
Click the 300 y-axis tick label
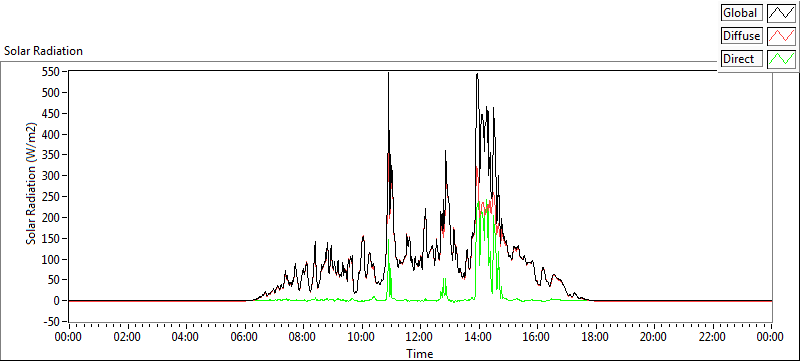point(55,176)
